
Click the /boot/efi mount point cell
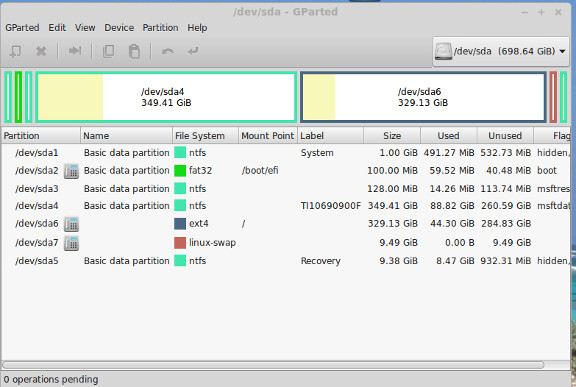tap(260, 171)
